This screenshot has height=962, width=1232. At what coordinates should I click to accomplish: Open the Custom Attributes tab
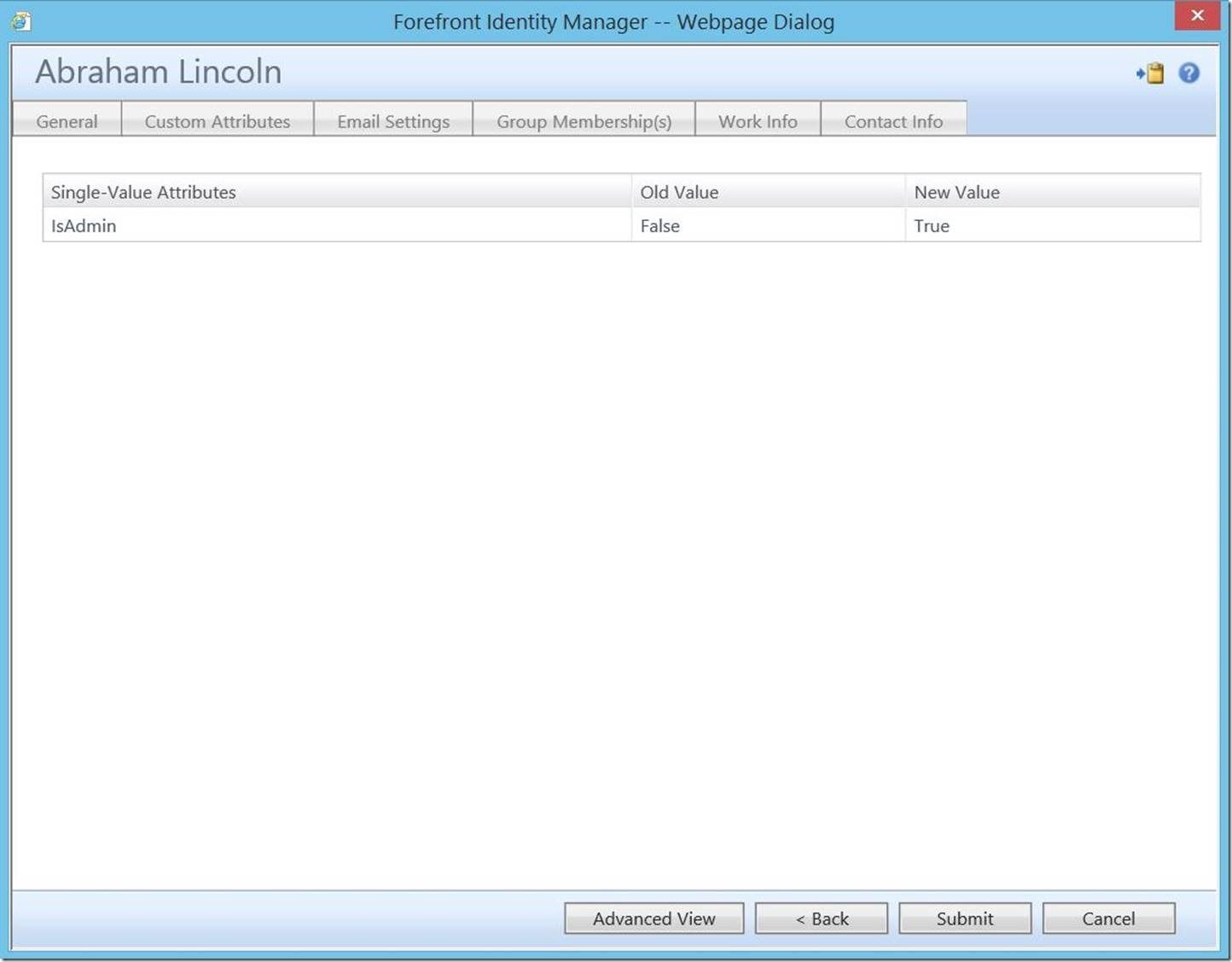[218, 121]
